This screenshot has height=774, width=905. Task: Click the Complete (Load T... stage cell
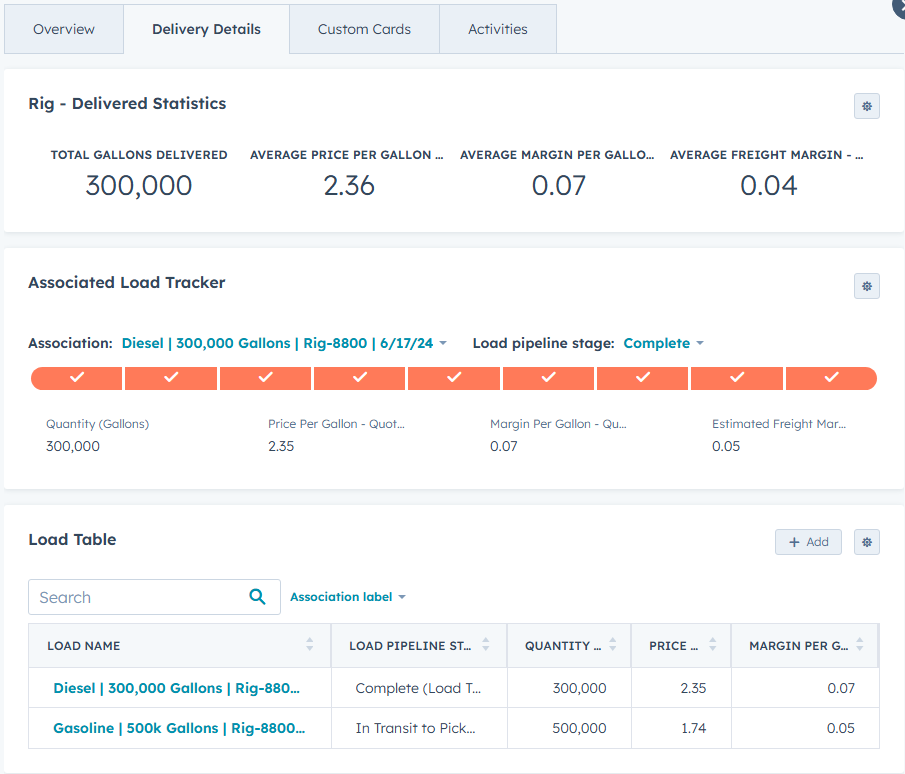tap(418, 688)
